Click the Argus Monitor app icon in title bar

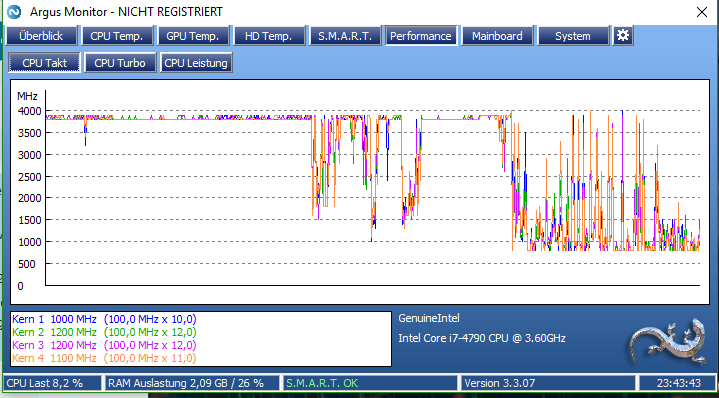(x=14, y=11)
